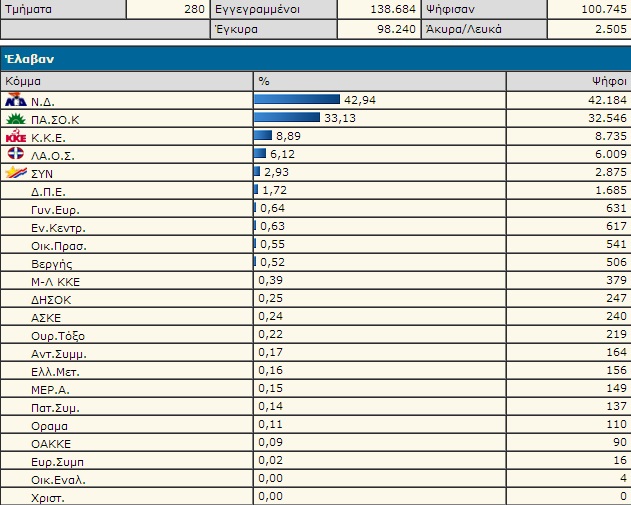
Task: Click the Κ.Κ.Ε. percentage bar
Action: click(263, 135)
